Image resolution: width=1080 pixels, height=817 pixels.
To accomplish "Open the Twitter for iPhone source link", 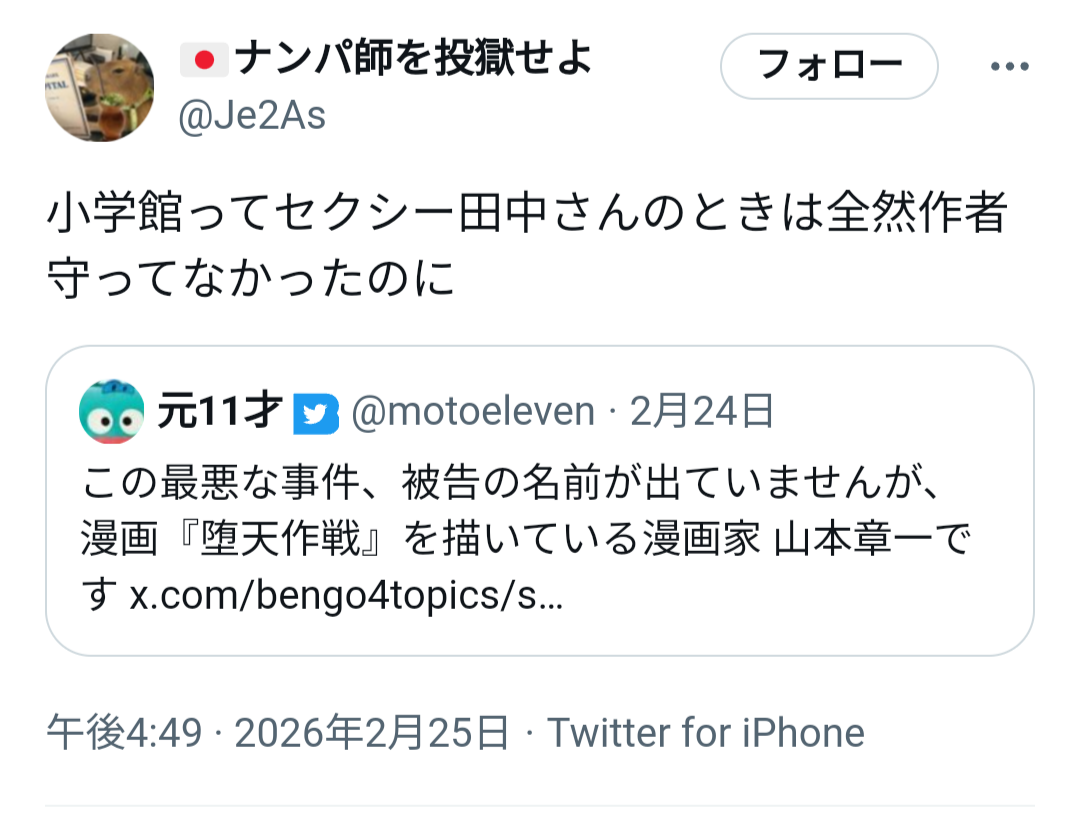I will pos(705,733).
